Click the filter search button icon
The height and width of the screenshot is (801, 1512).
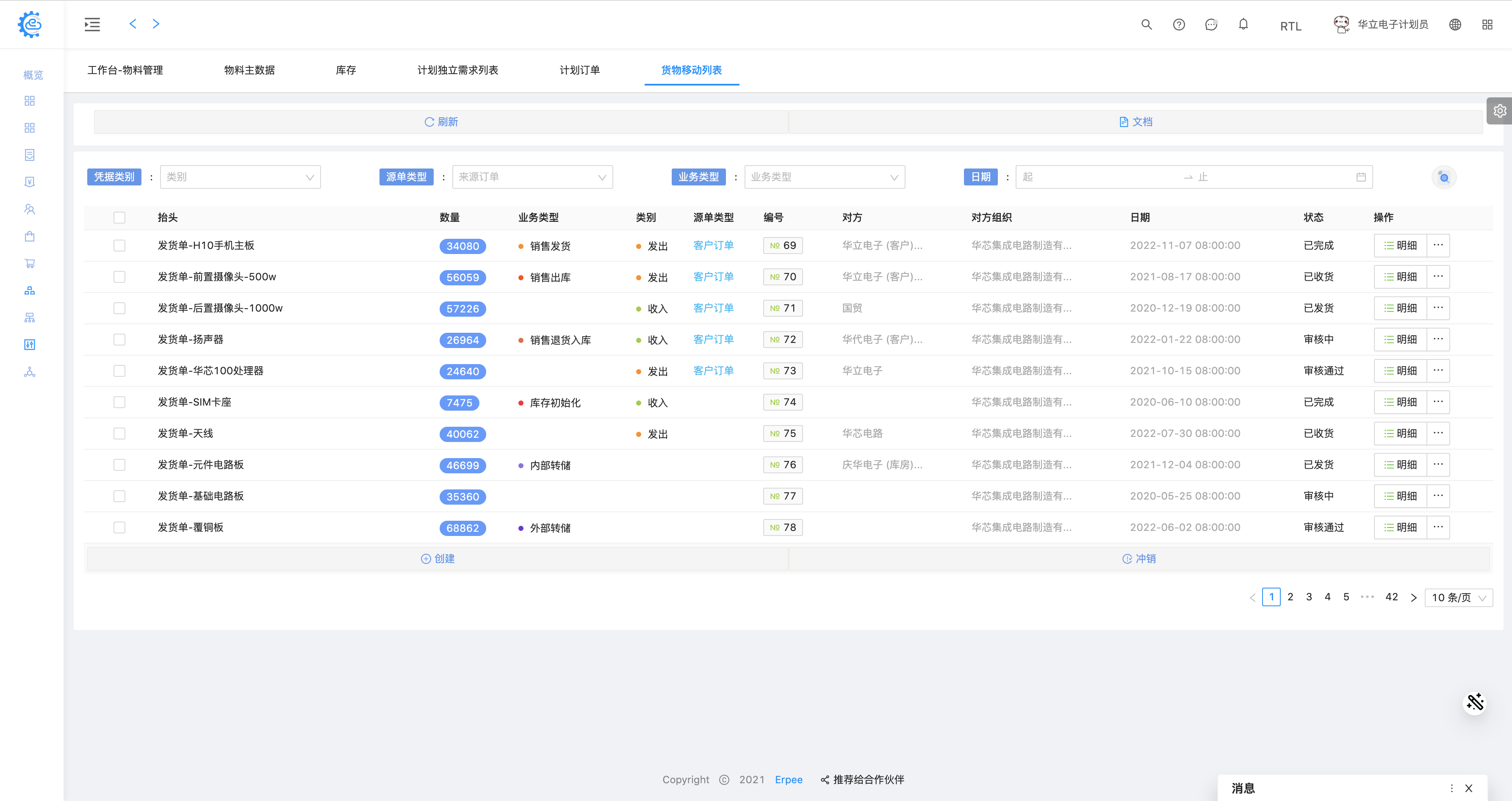1444,177
